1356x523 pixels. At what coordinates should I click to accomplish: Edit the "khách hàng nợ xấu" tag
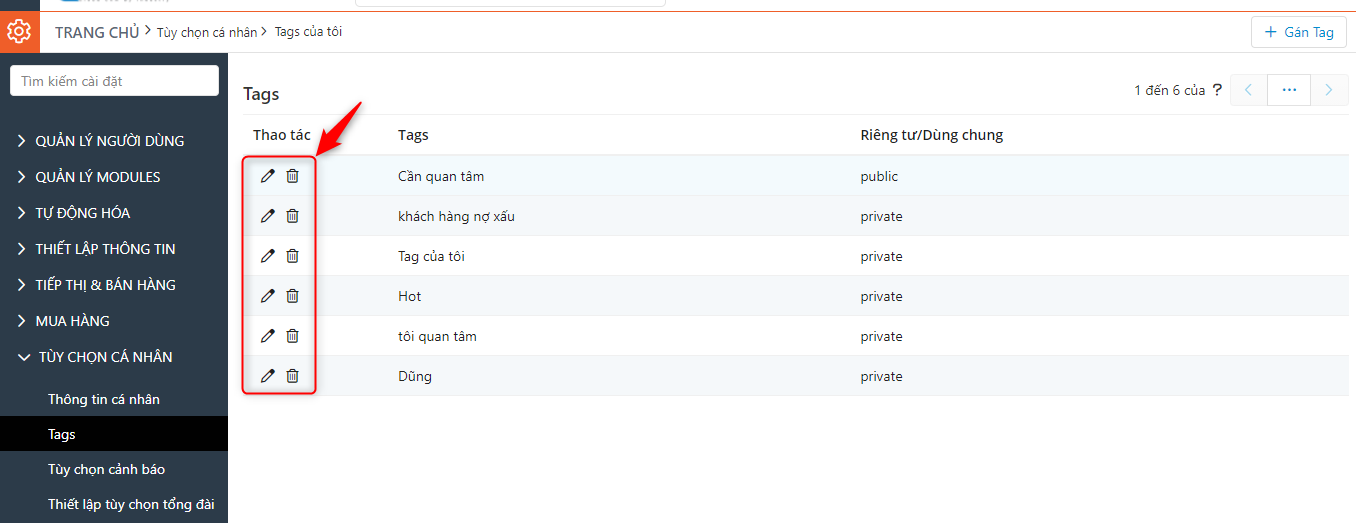(267, 216)
